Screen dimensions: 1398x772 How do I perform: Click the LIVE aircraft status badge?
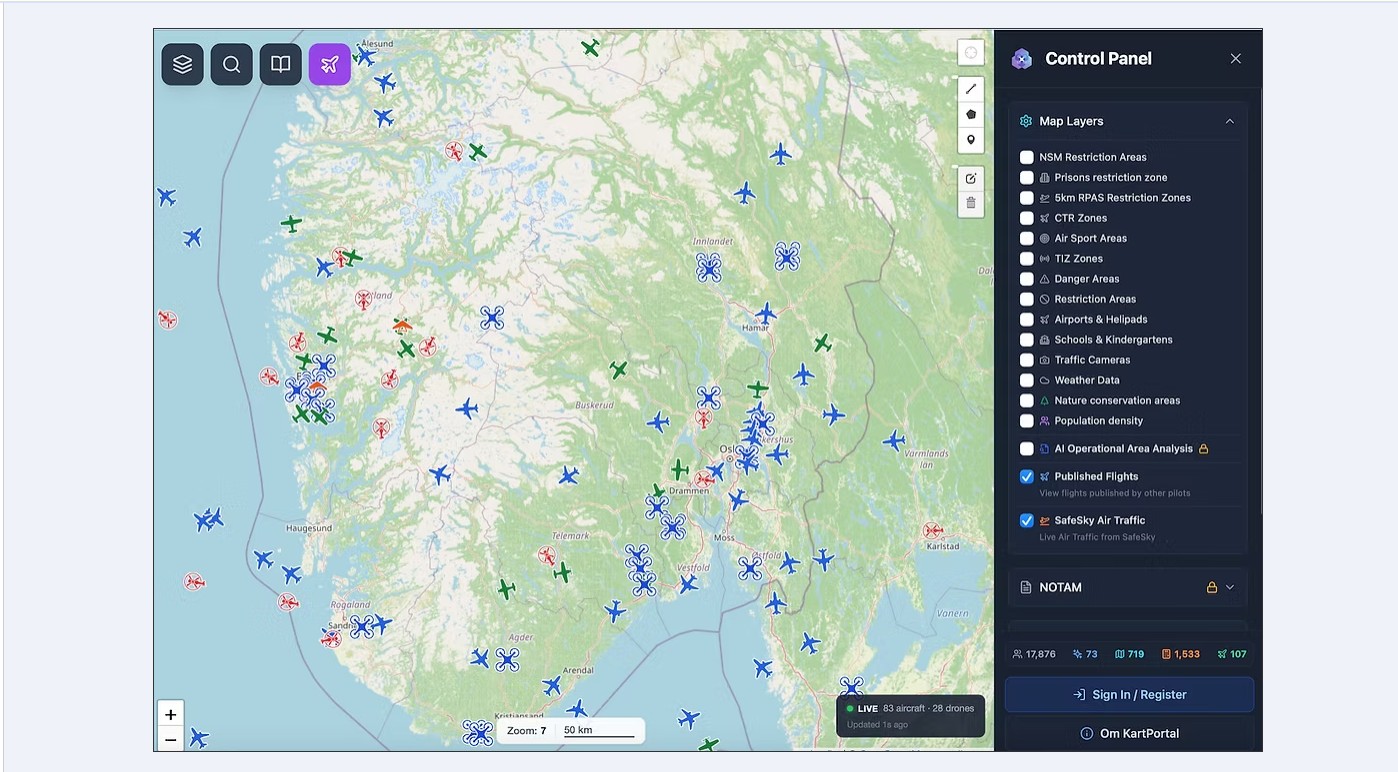point(910,716)
